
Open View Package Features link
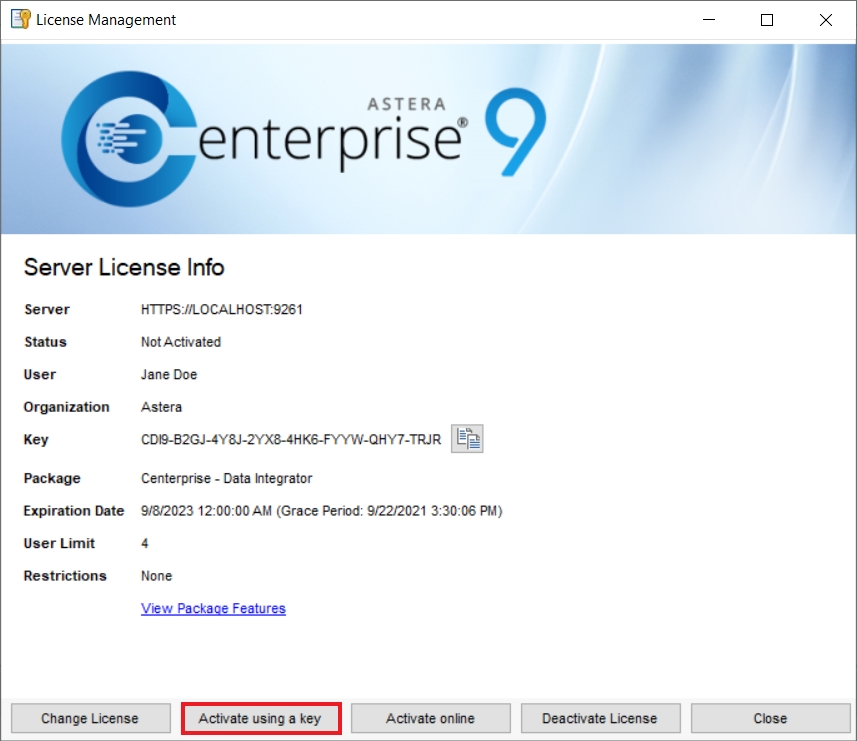213,608
